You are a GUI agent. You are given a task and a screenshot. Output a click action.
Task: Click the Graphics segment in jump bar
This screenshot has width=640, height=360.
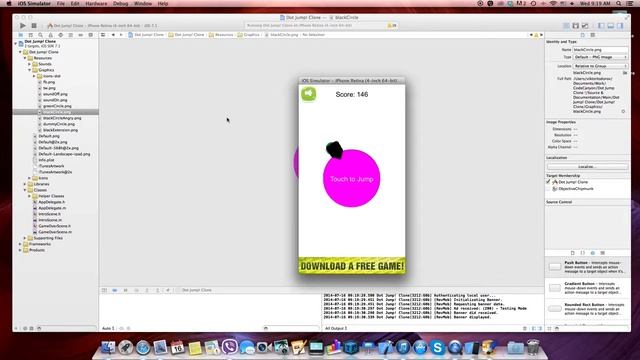(249, 35)
